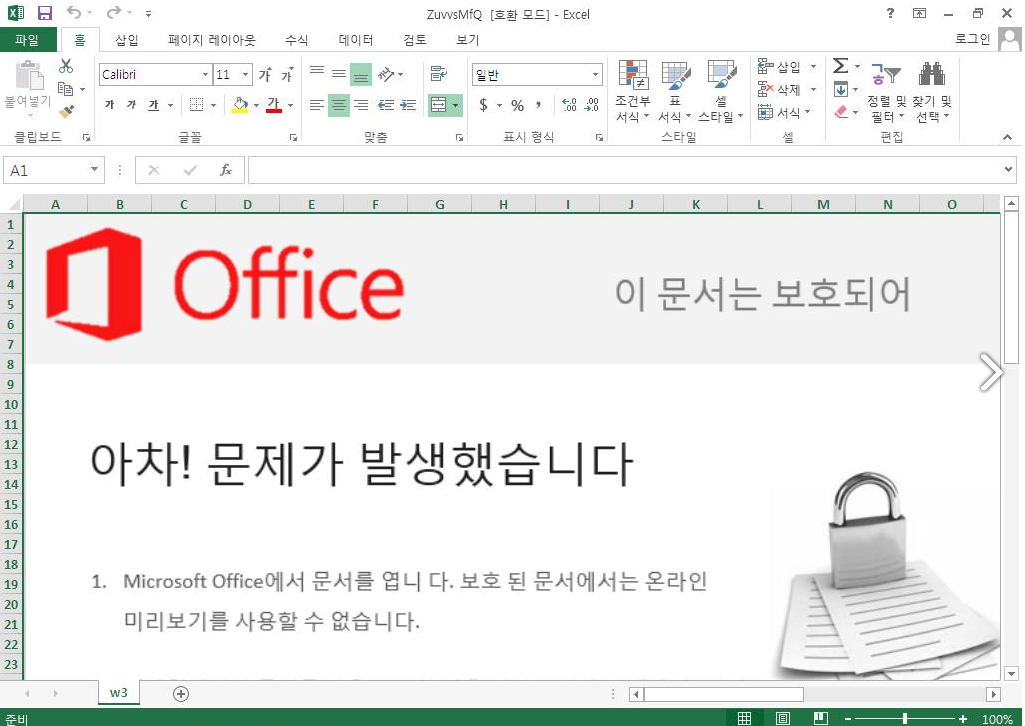Increase decimal places
The image size is (1025, 726).
569,105
